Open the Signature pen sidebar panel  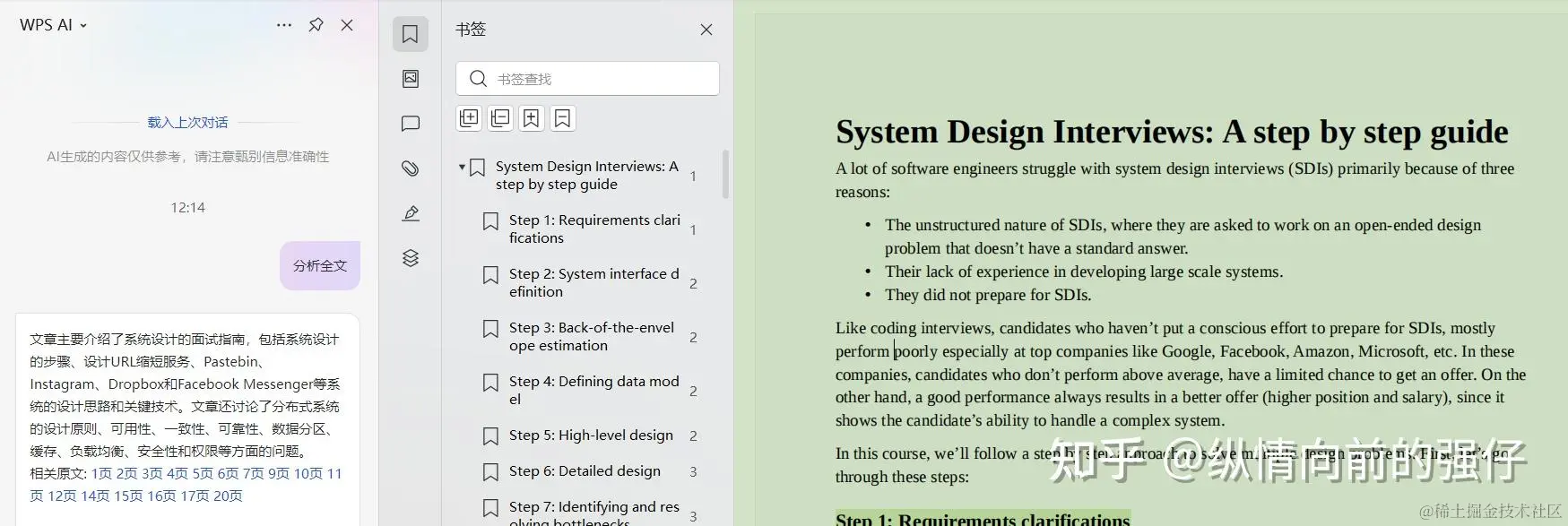click(x=411, y=213)
